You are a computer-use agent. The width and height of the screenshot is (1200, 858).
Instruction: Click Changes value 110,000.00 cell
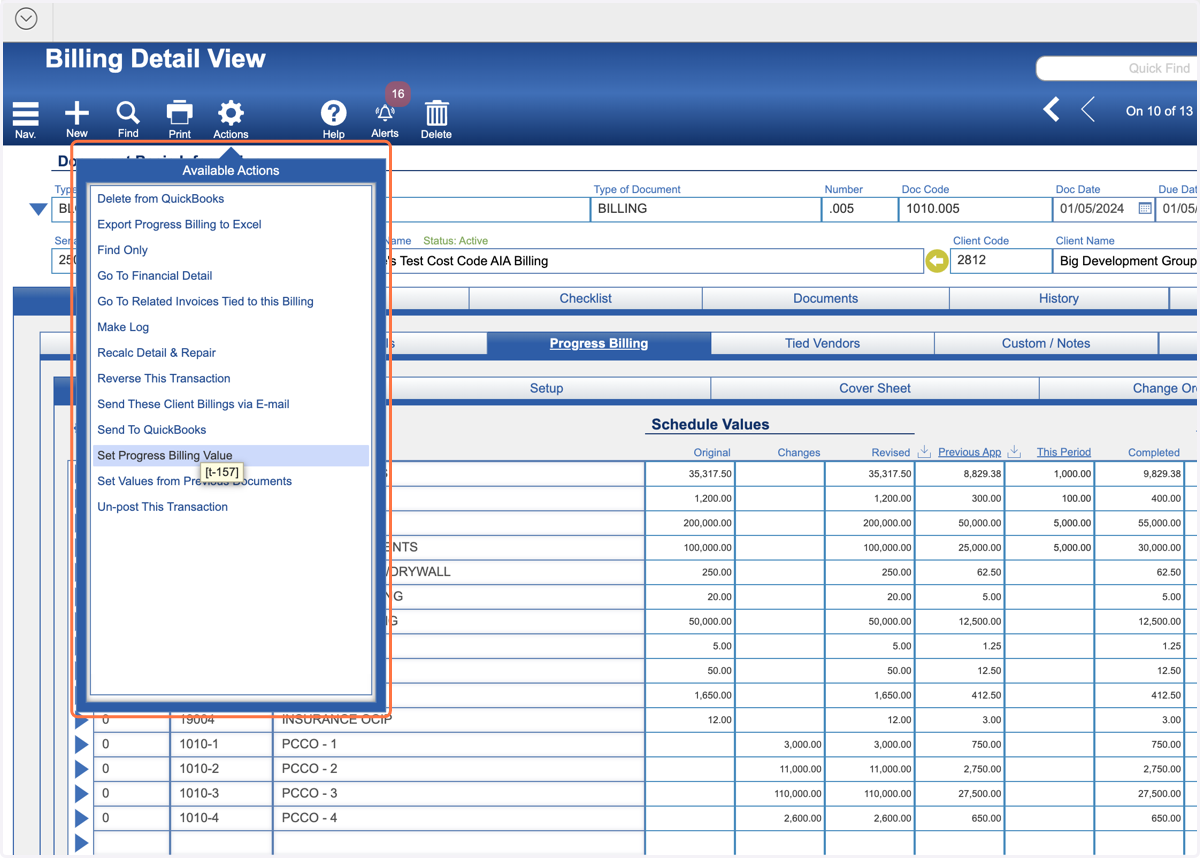(781, 794)
